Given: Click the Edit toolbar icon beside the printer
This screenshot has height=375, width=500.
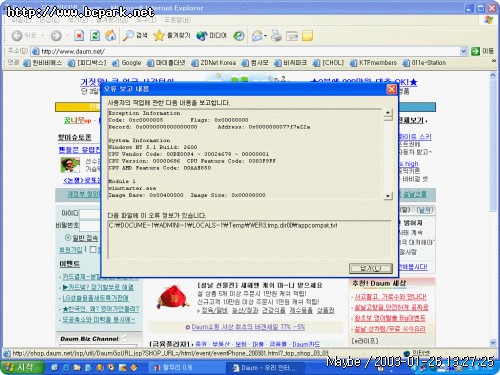Looking at the screenshot, I should click(292, 35).
